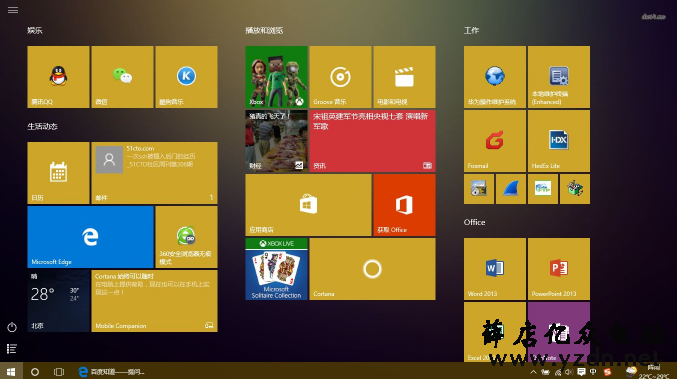Switch to the Edge window on taskbar
Viewport: 677px width, 379px height.
[111, 372]
